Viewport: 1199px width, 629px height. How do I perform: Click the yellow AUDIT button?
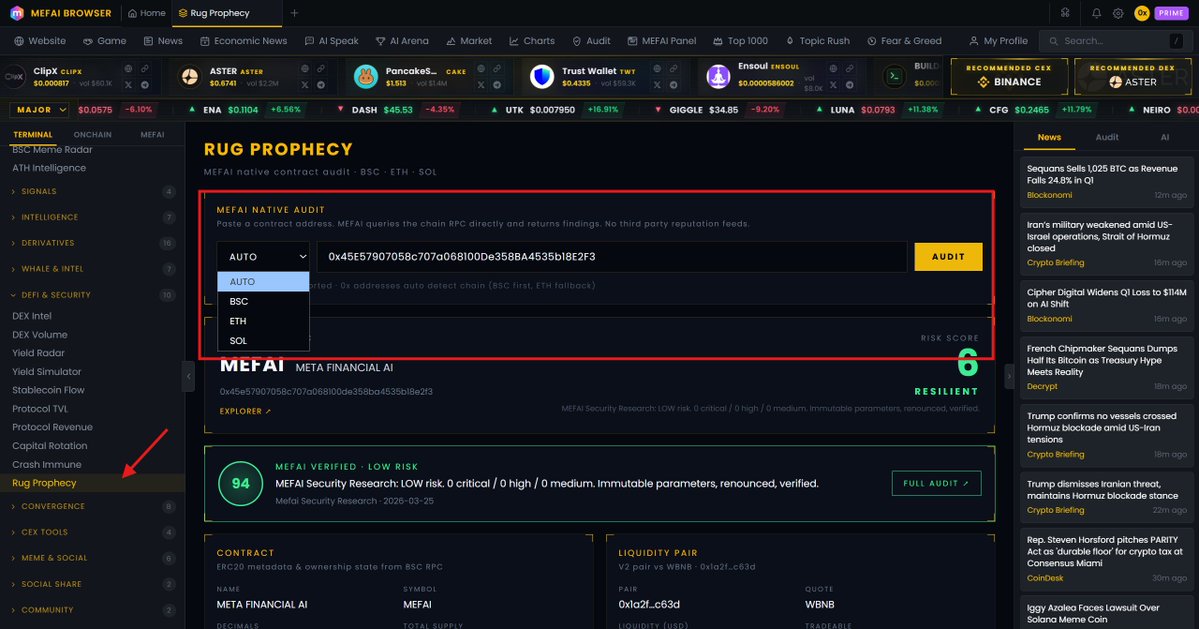pos(948,257)
